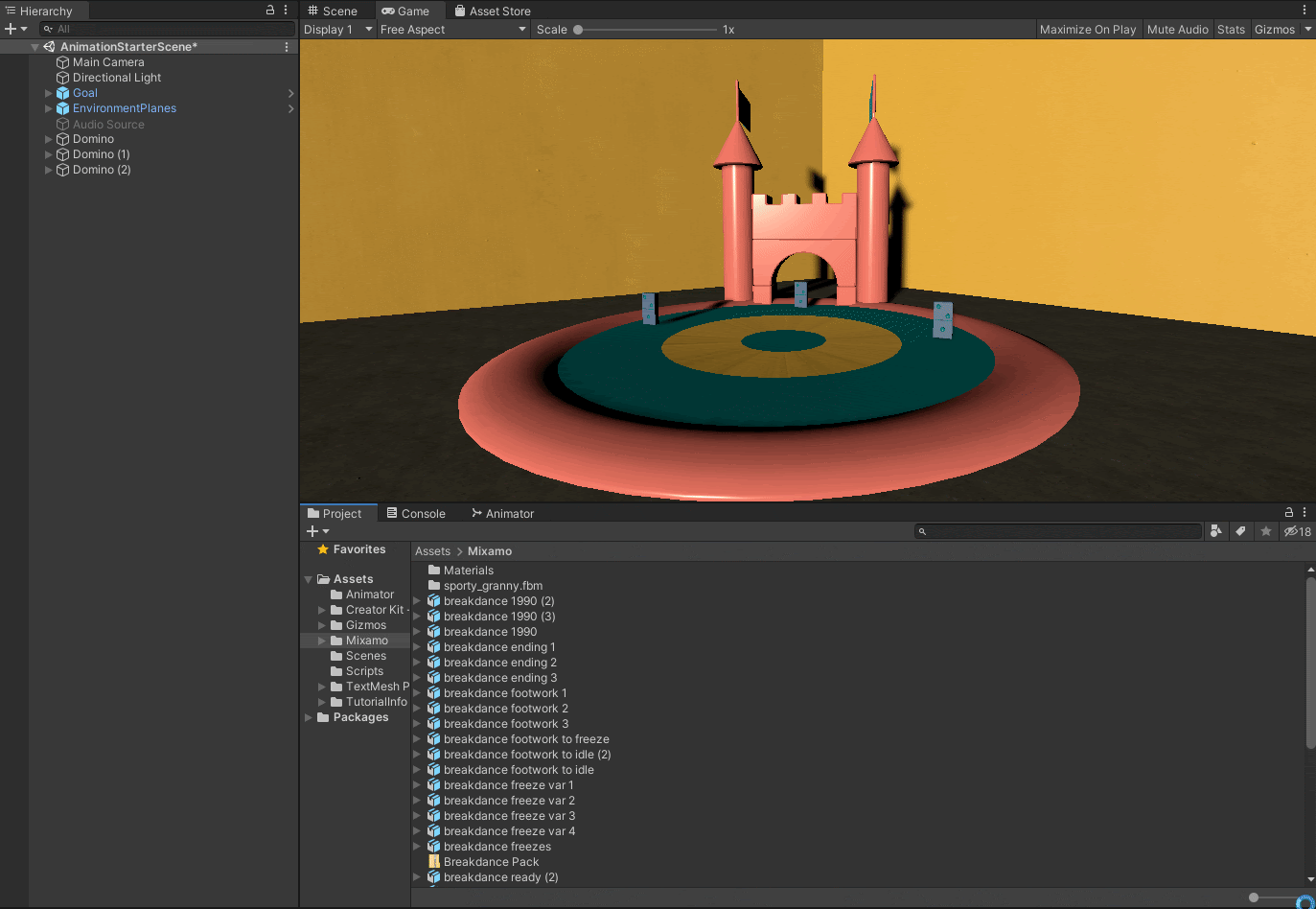Screen dimensions: 1316x909
Task: Toggle hidden packages visibility showing 18
Action: point(1298,531)
